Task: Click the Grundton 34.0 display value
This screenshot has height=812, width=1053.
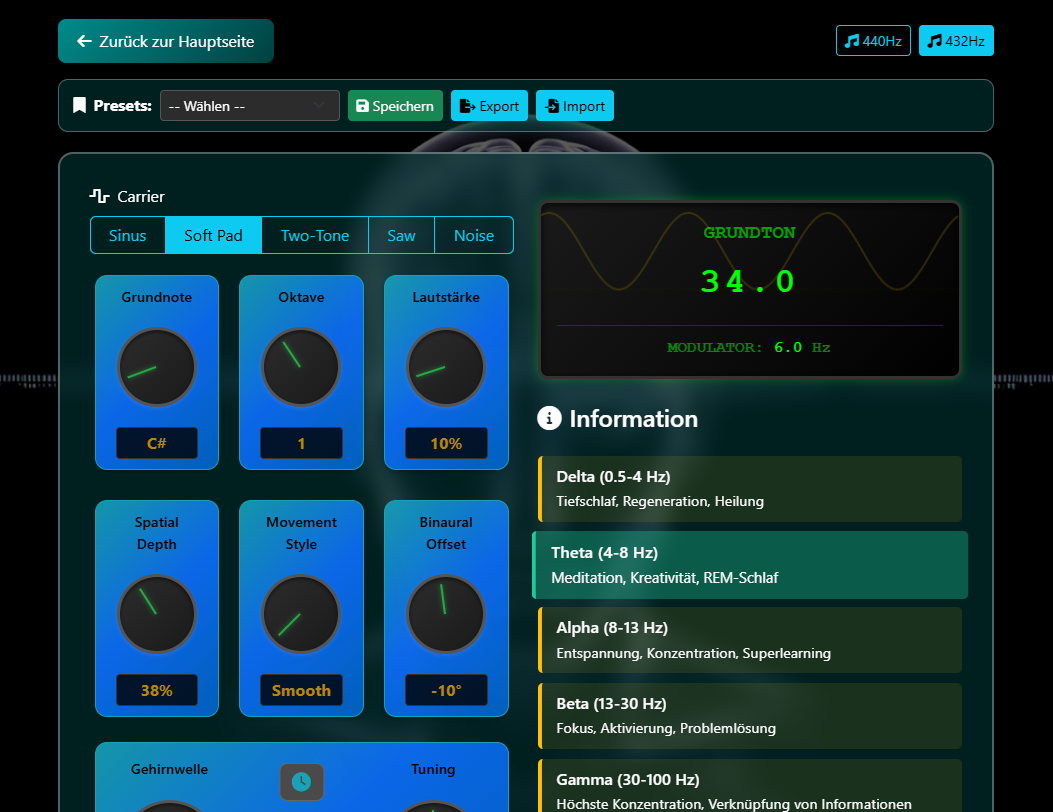Action: pyautogui.click(x=748, y=281)
